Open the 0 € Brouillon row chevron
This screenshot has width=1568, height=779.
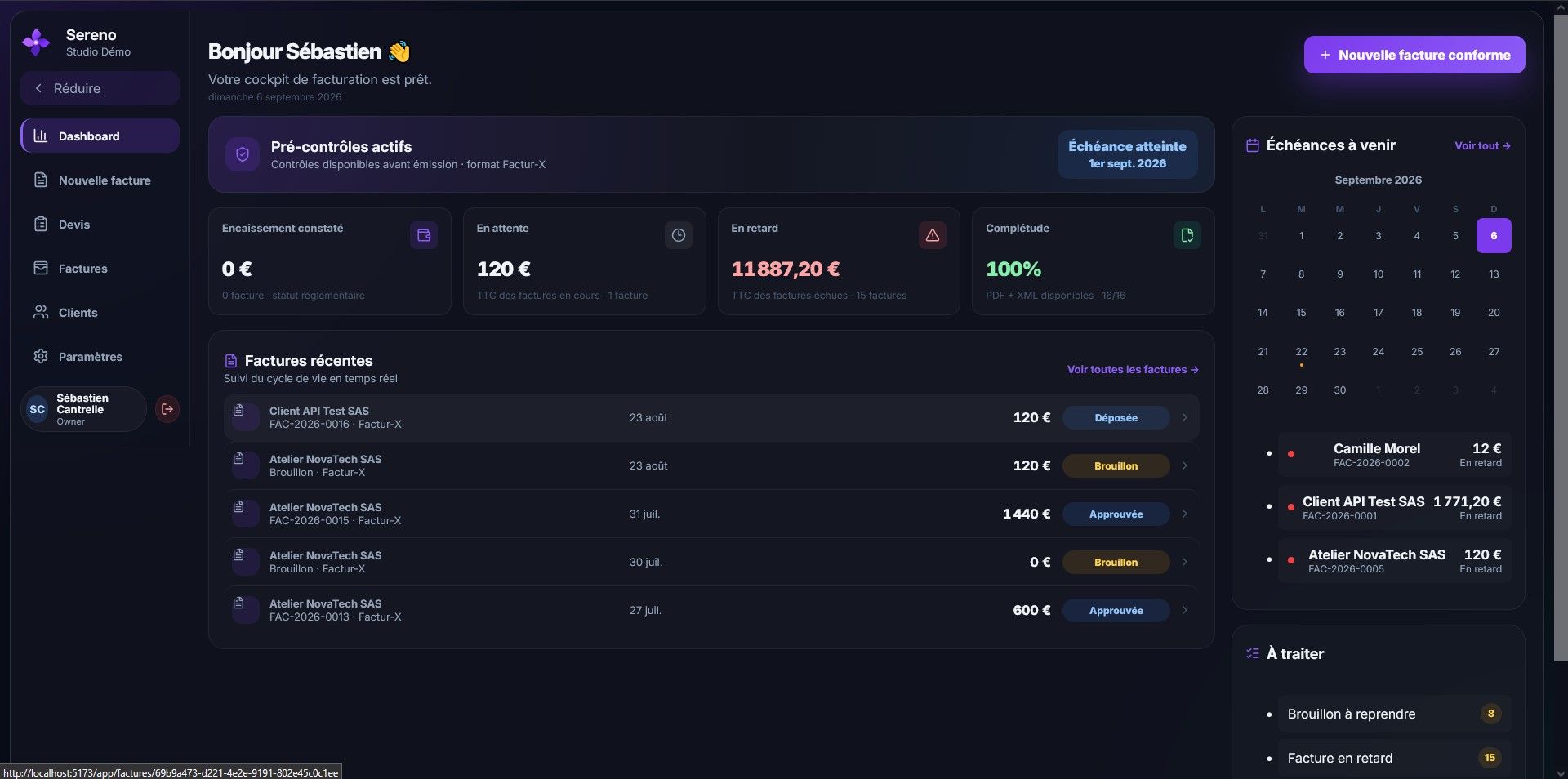[x=1185, y=562]
